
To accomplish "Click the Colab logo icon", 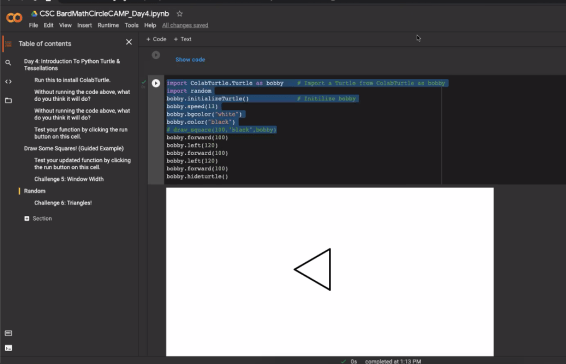I will tap(14, 17).
